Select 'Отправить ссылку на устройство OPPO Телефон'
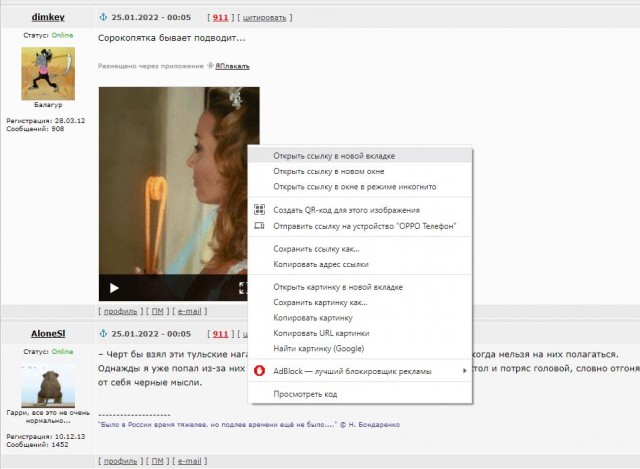 (x=360, y=226)
